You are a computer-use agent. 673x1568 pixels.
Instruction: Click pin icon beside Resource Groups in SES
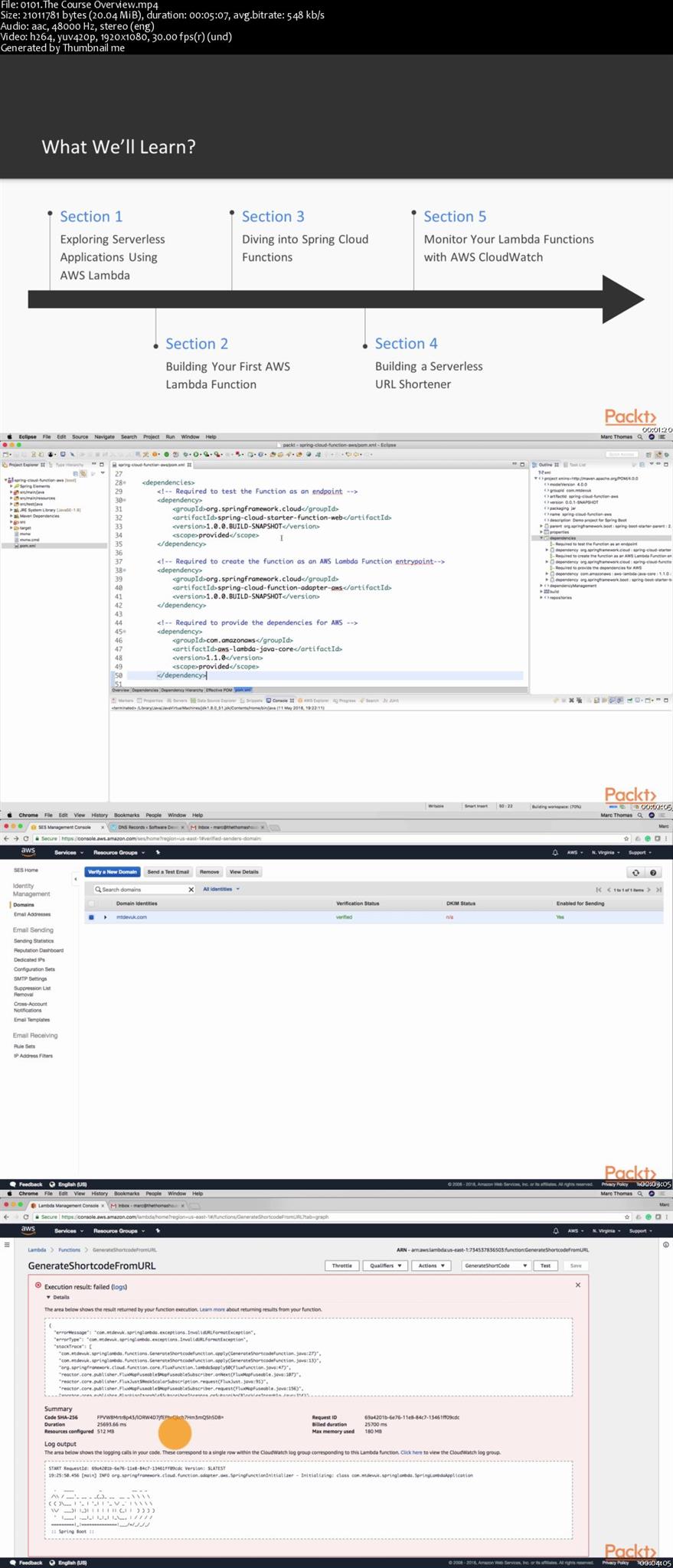tap(158, 852)
